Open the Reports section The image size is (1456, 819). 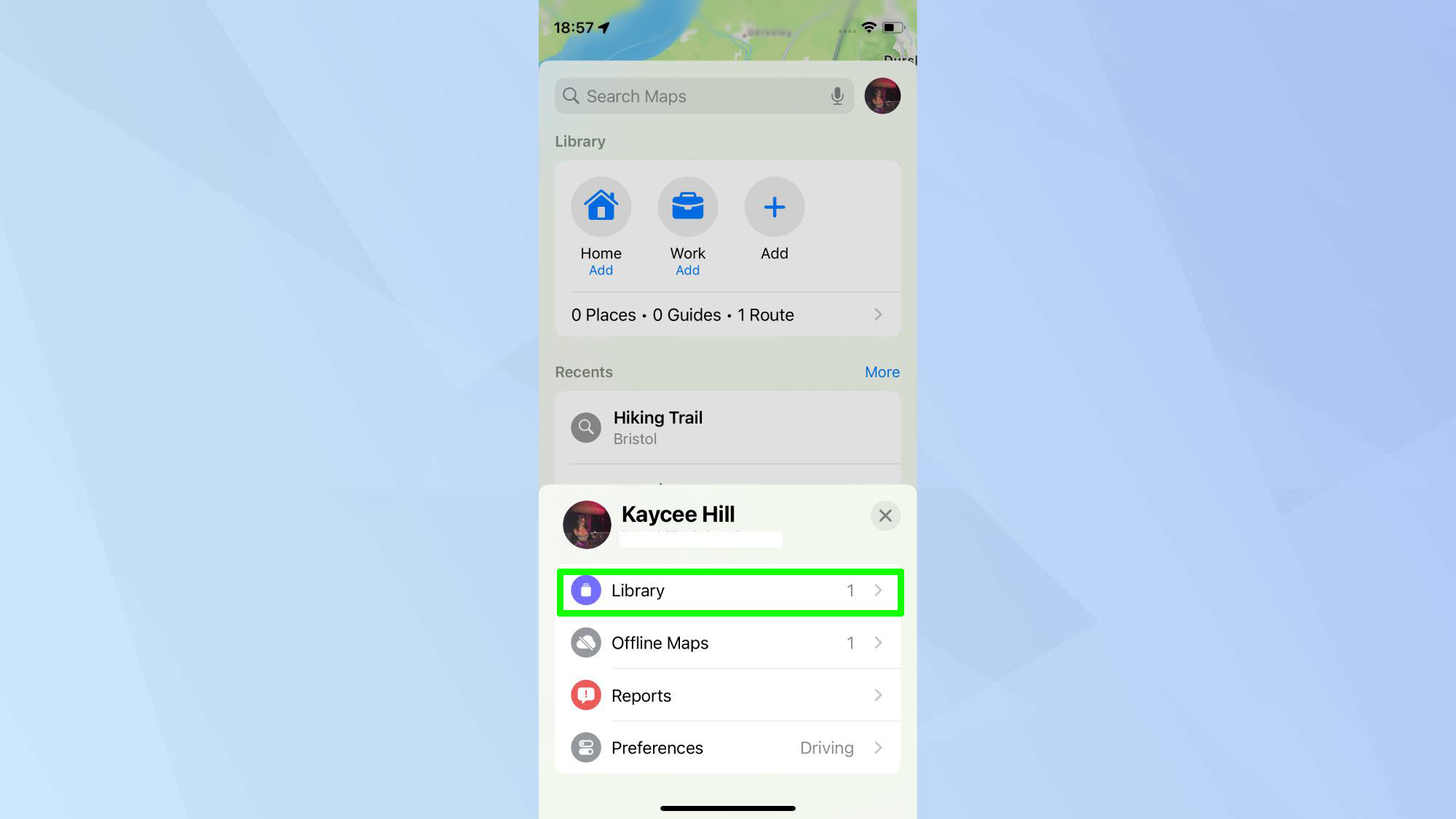[x=728, y=695]
